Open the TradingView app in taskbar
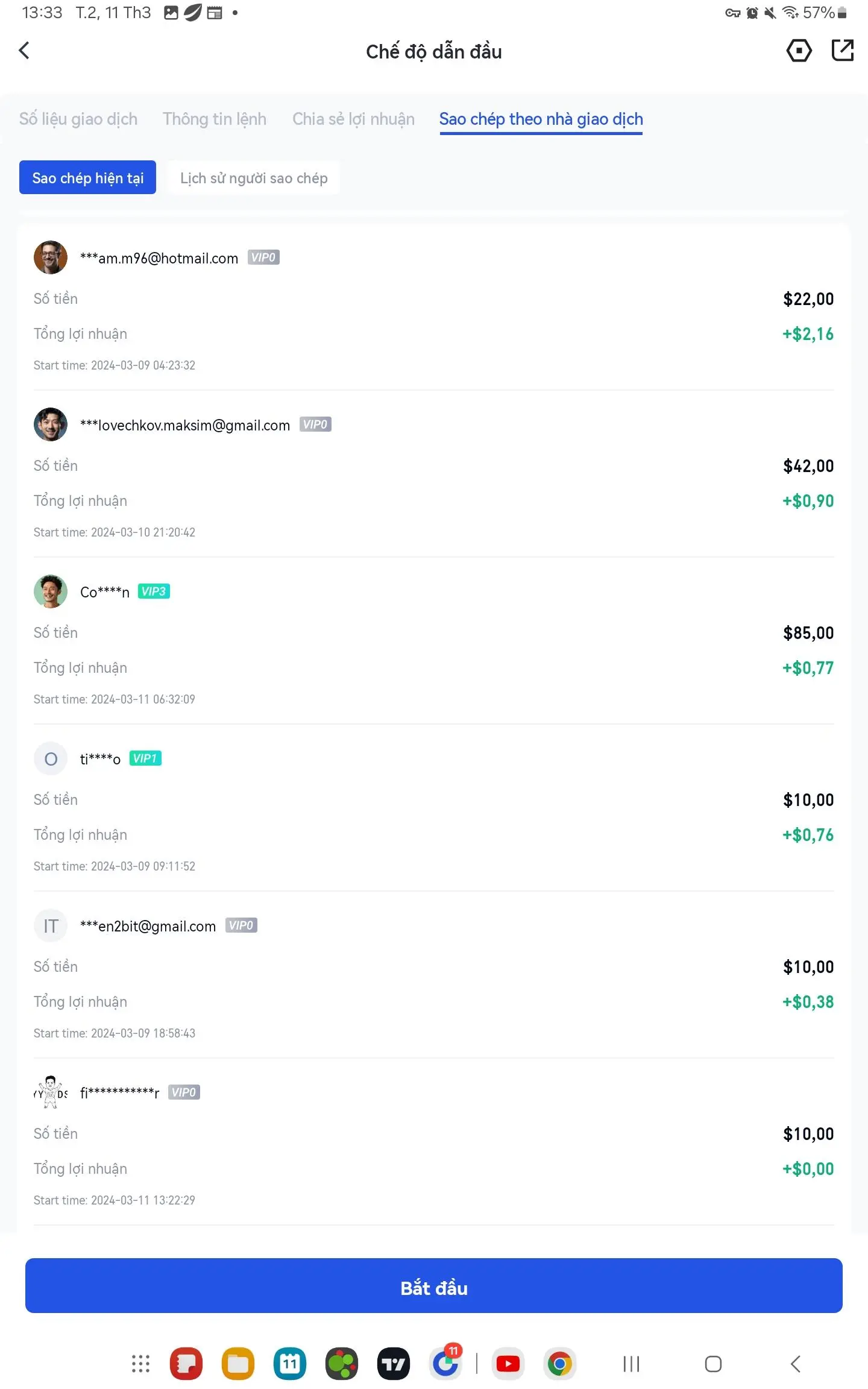868x1389 pixels. (x=394, y=1364)
